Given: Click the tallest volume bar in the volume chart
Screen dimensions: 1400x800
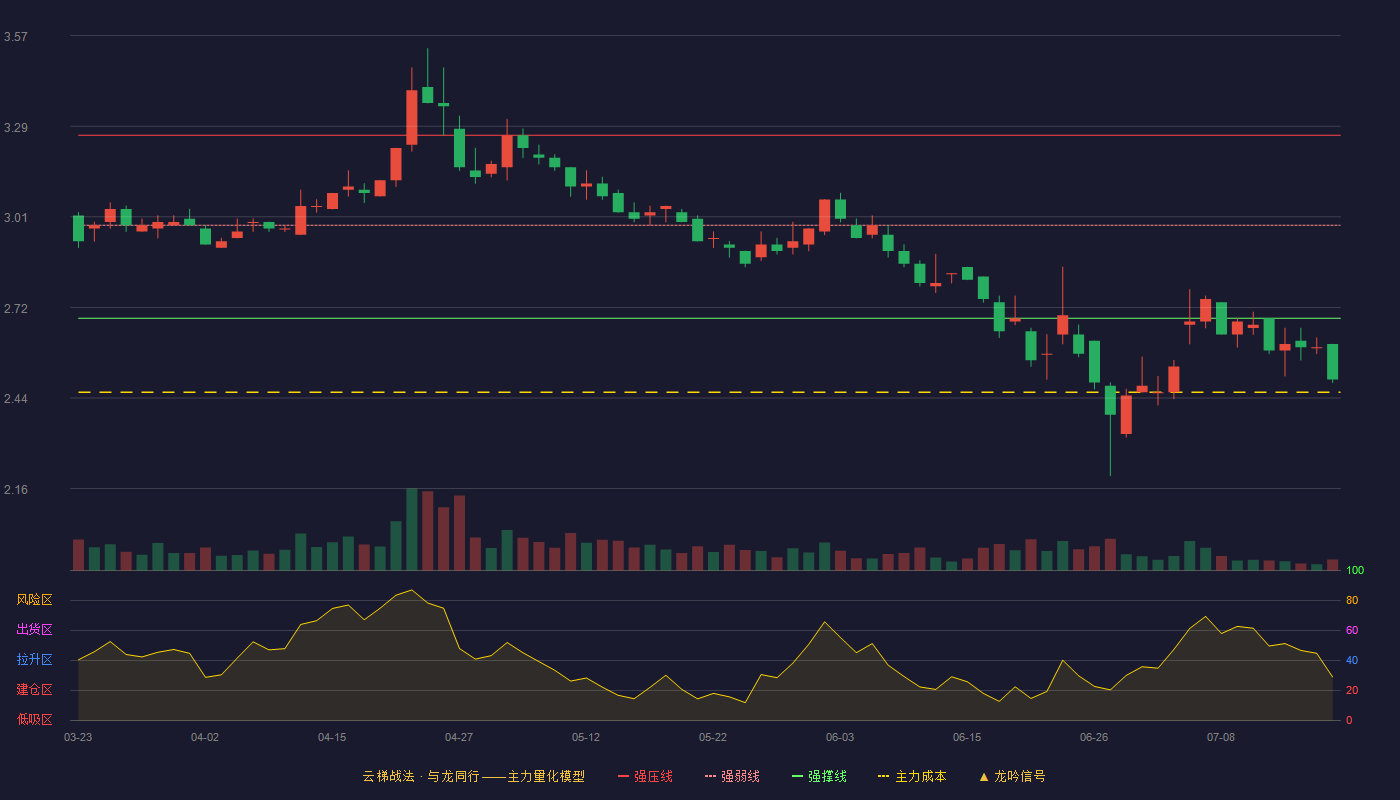Looking at the screenshot, I should 411,529.
